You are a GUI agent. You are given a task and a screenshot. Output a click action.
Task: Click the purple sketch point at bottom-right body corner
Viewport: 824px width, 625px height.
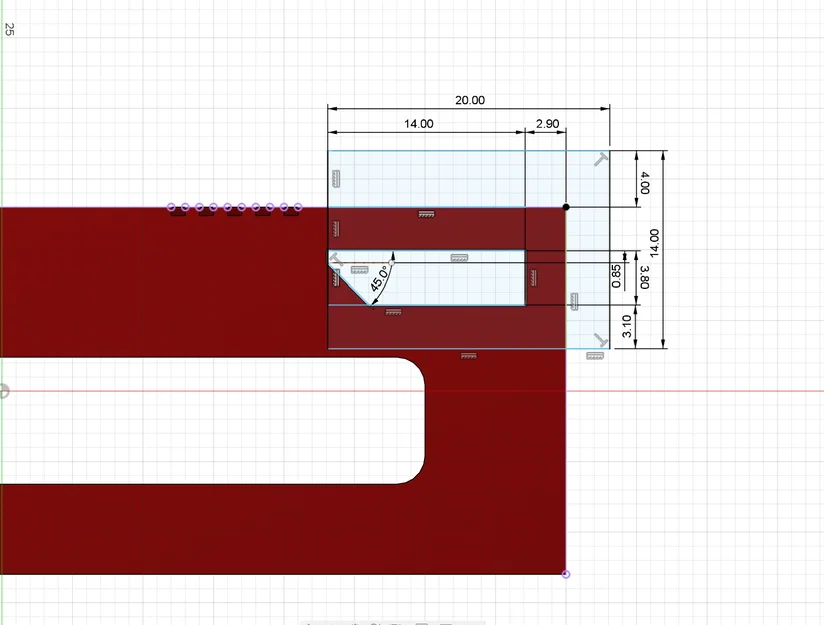pyautogui.click(x=566, y=574)
